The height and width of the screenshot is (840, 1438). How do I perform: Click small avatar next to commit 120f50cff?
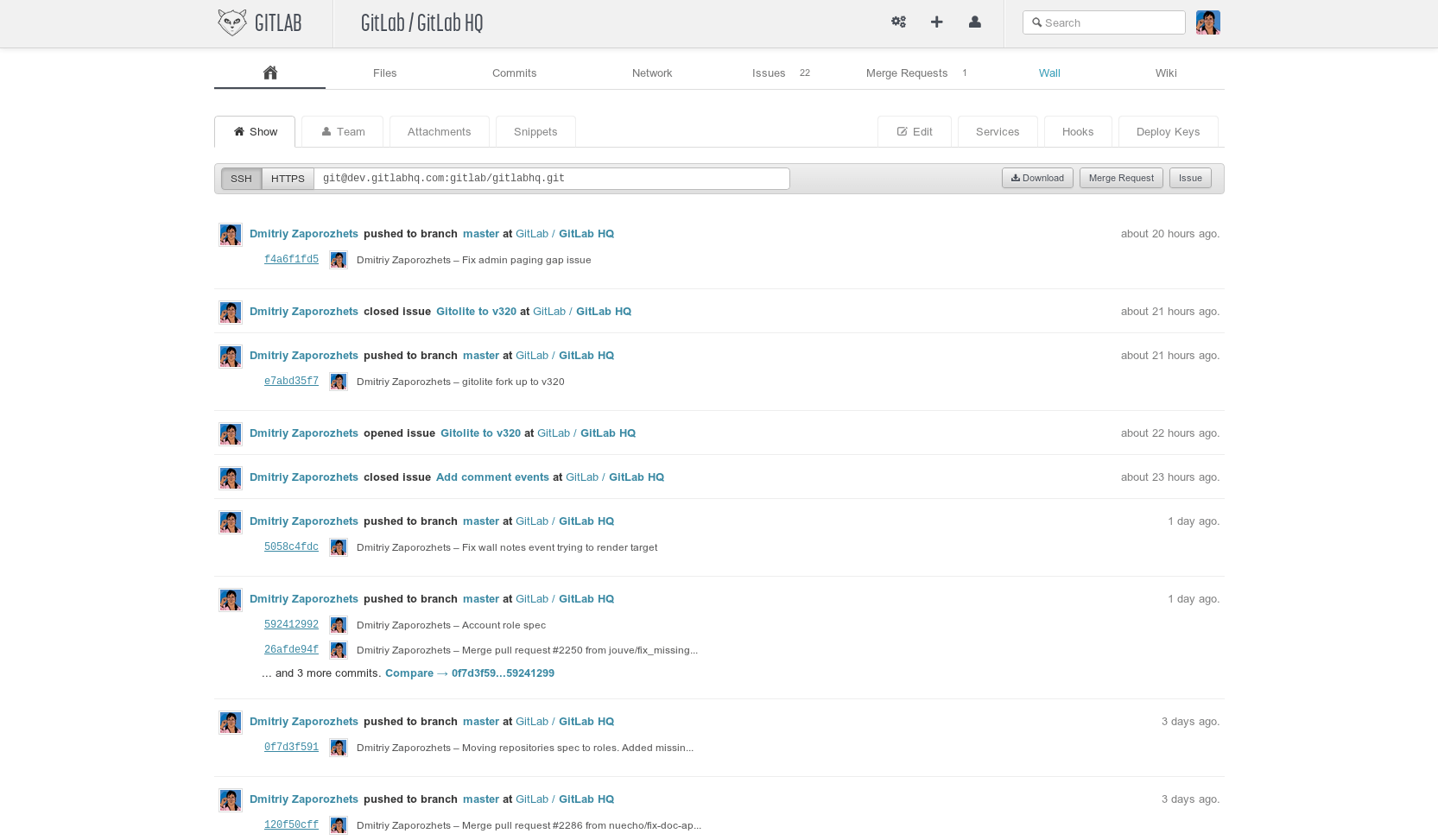coord(339,825)
